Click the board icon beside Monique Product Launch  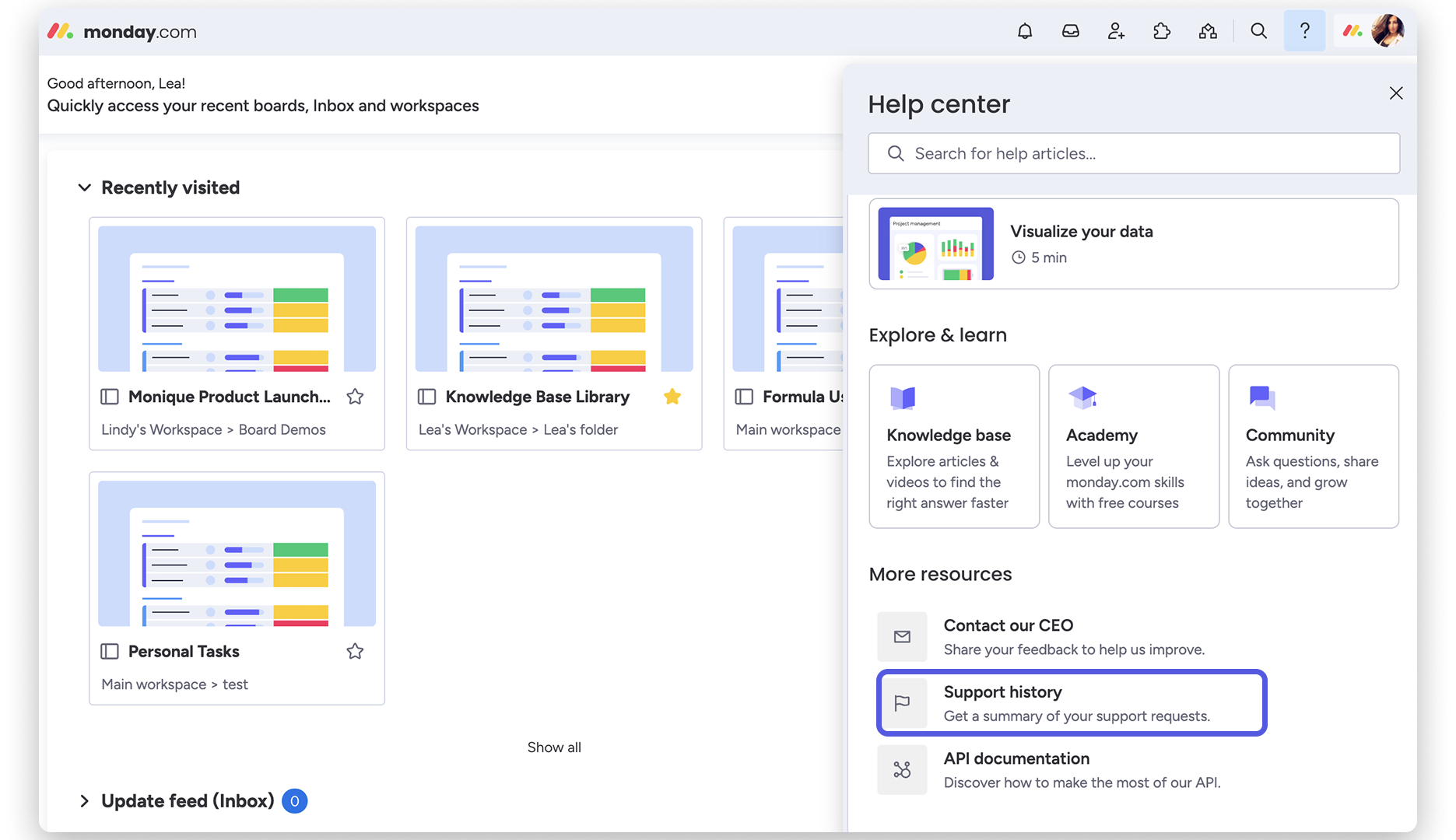110,397
